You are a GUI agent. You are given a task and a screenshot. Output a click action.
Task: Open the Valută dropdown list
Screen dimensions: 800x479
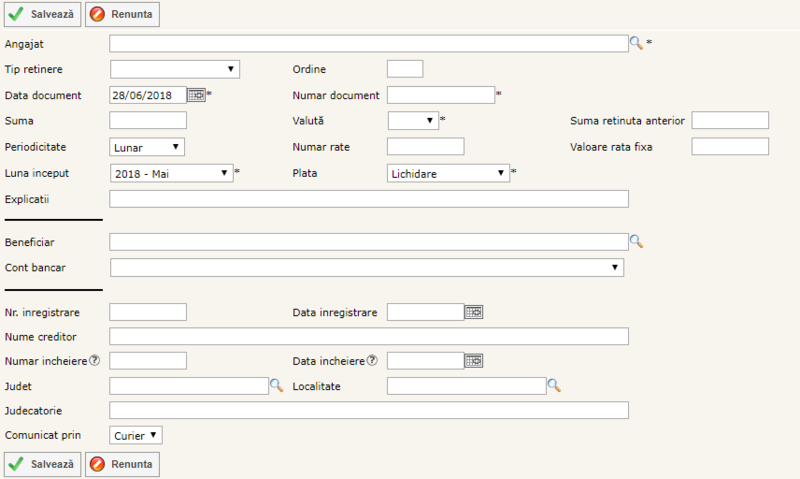[413, 121]
